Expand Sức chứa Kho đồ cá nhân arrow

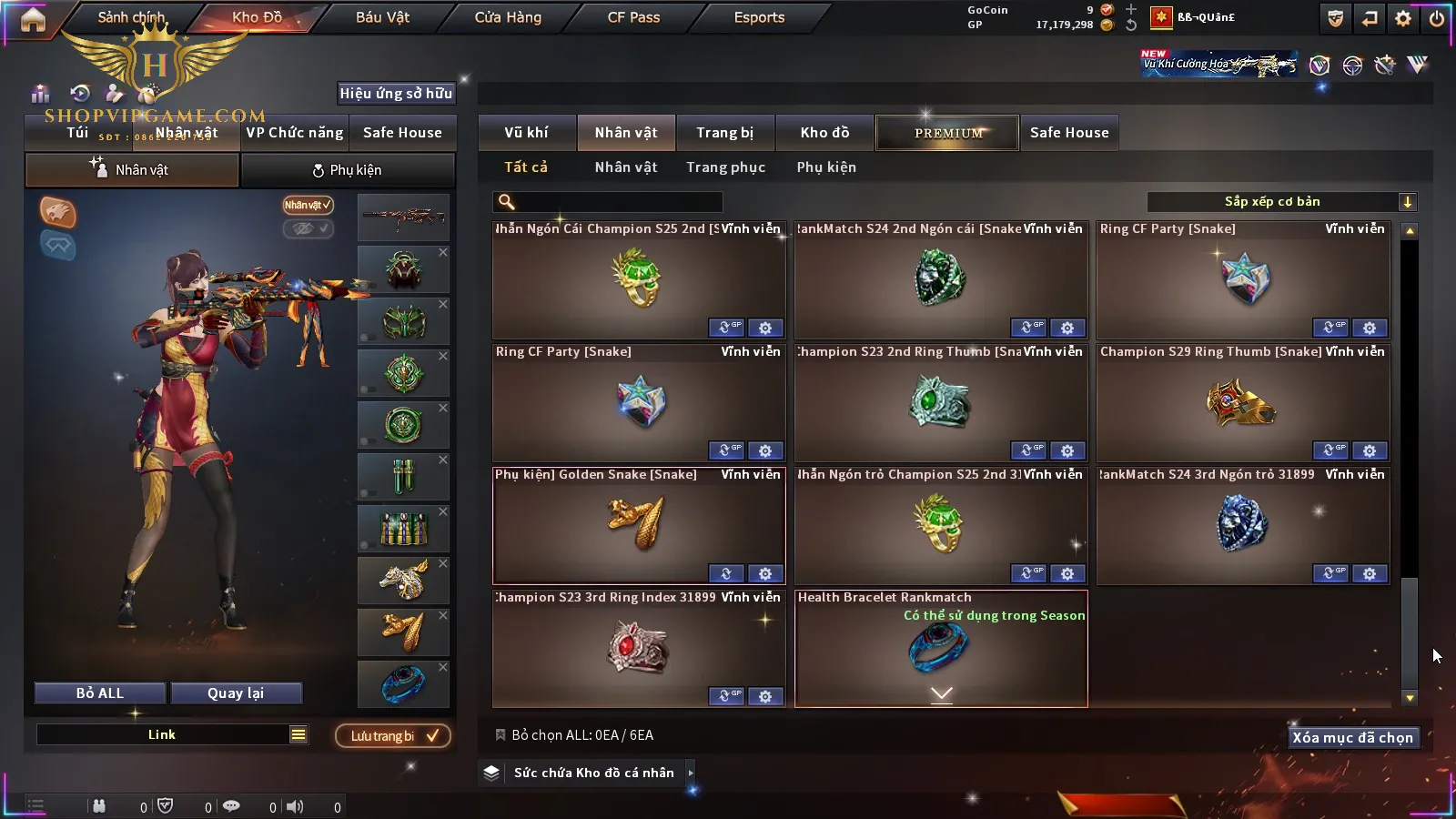(691, 773)
